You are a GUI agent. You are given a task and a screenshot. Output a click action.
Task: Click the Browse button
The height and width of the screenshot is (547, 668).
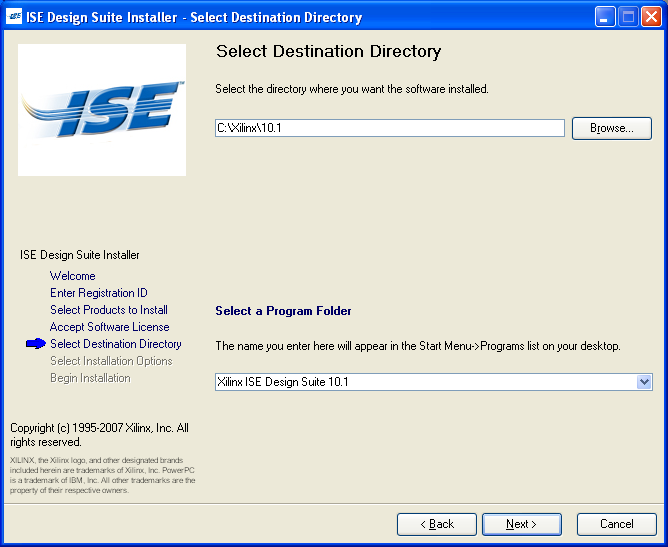pyautogui.click(x=611, y=128)
